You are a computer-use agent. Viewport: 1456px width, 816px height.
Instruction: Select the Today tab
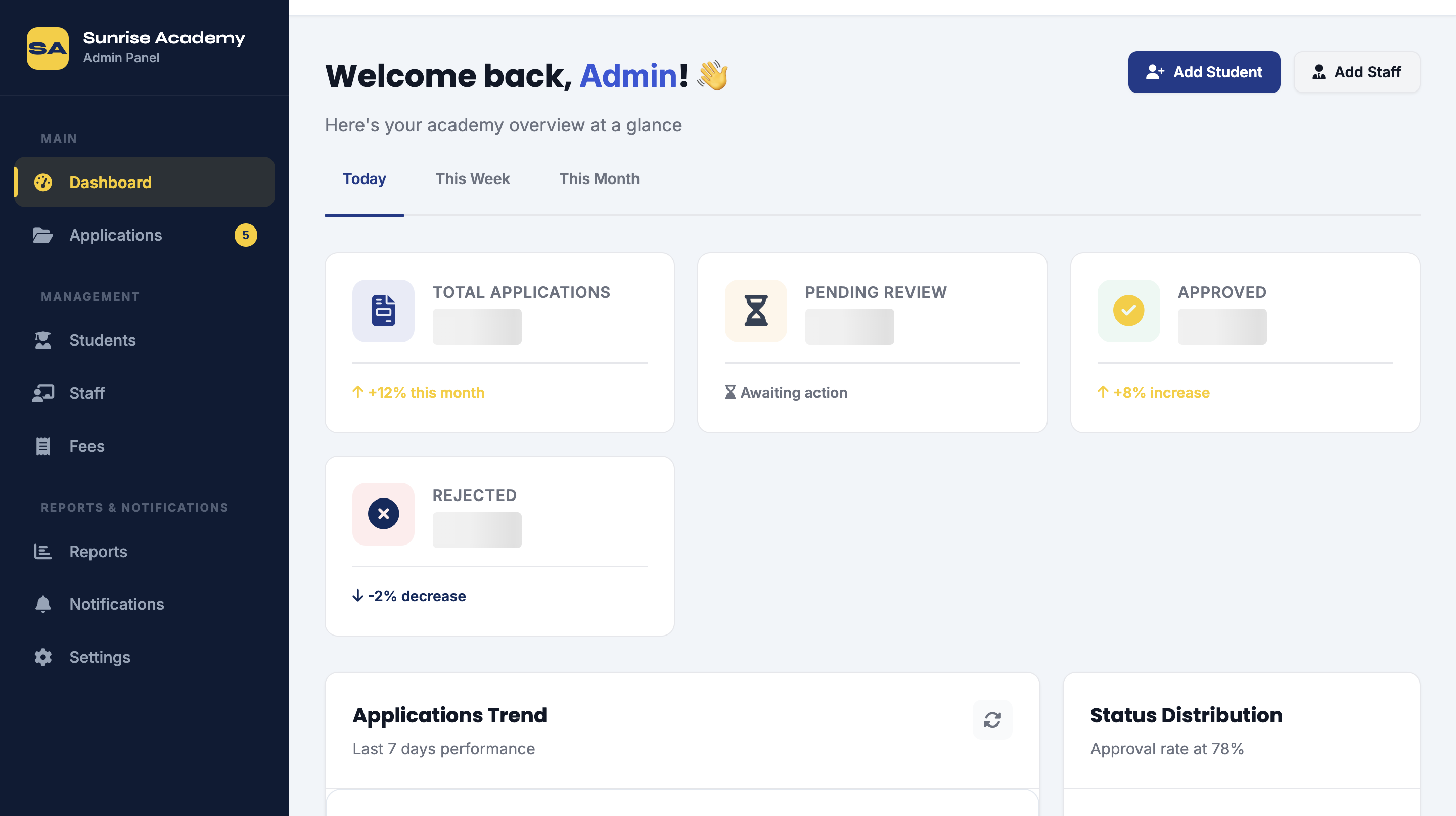pos(364,178)
